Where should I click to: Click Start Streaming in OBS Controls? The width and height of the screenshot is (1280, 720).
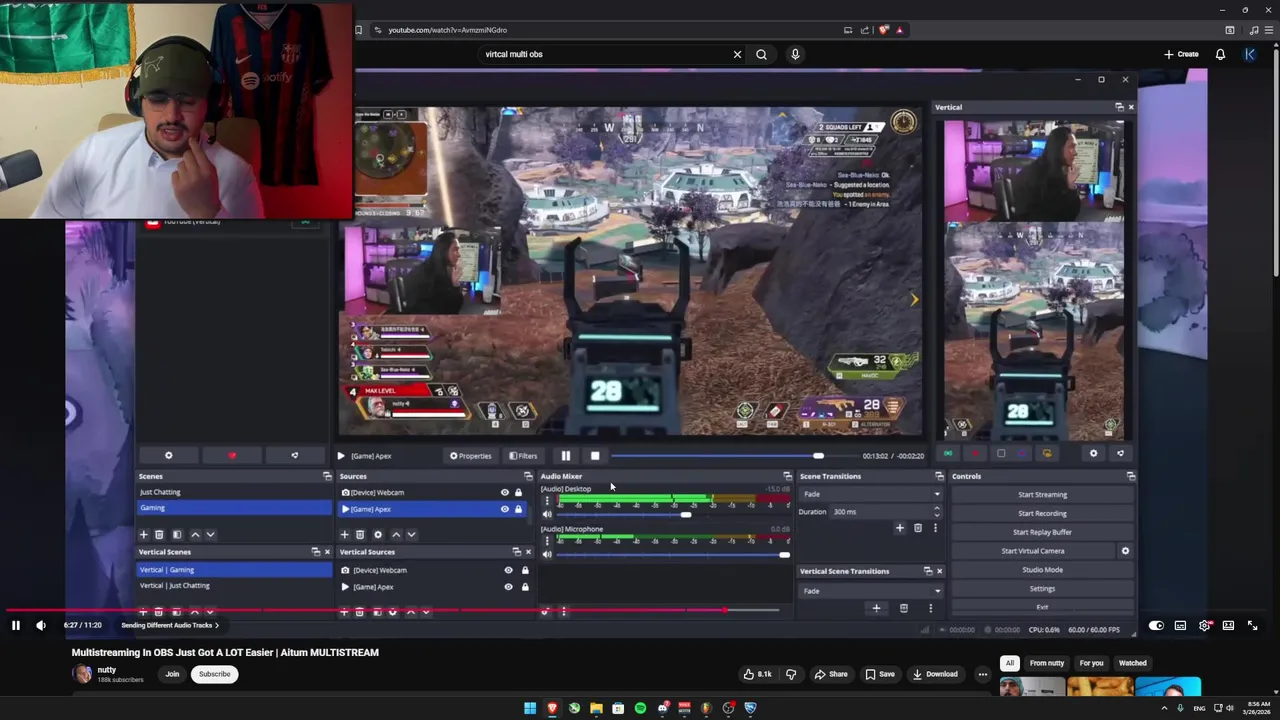click(x=1042, y=494)
